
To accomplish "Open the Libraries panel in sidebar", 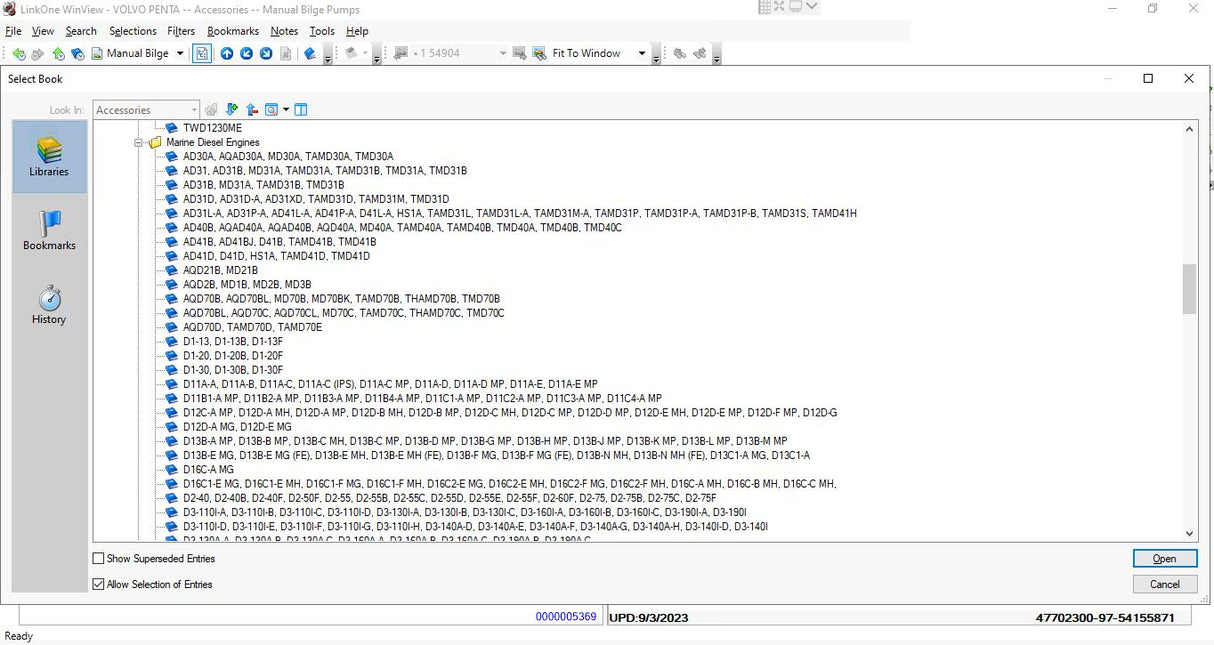I will [49, 157].
